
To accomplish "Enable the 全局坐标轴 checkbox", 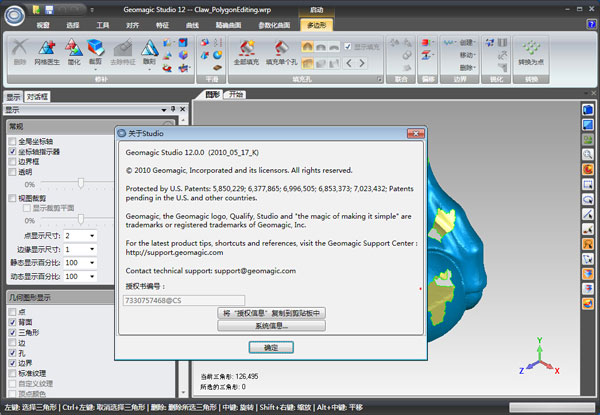I will [12, 141].
